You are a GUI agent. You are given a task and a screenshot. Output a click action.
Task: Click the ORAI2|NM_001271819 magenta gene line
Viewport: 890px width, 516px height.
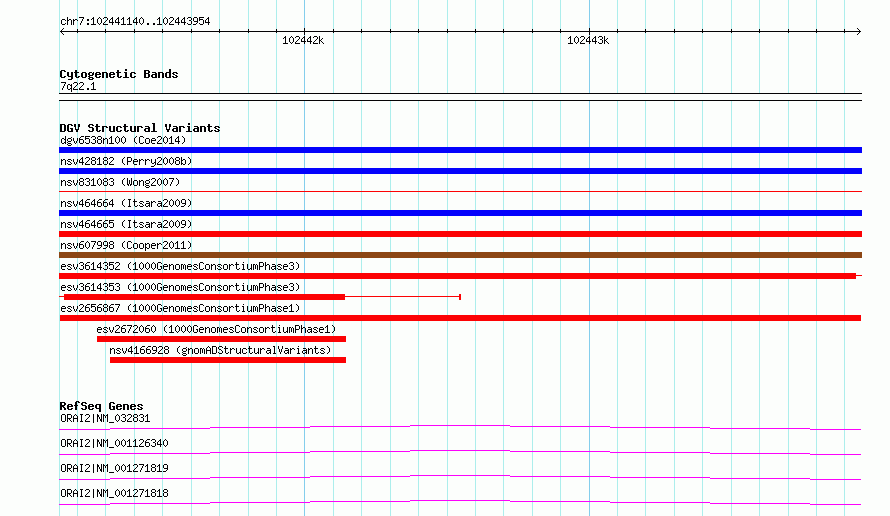(460, 477)
